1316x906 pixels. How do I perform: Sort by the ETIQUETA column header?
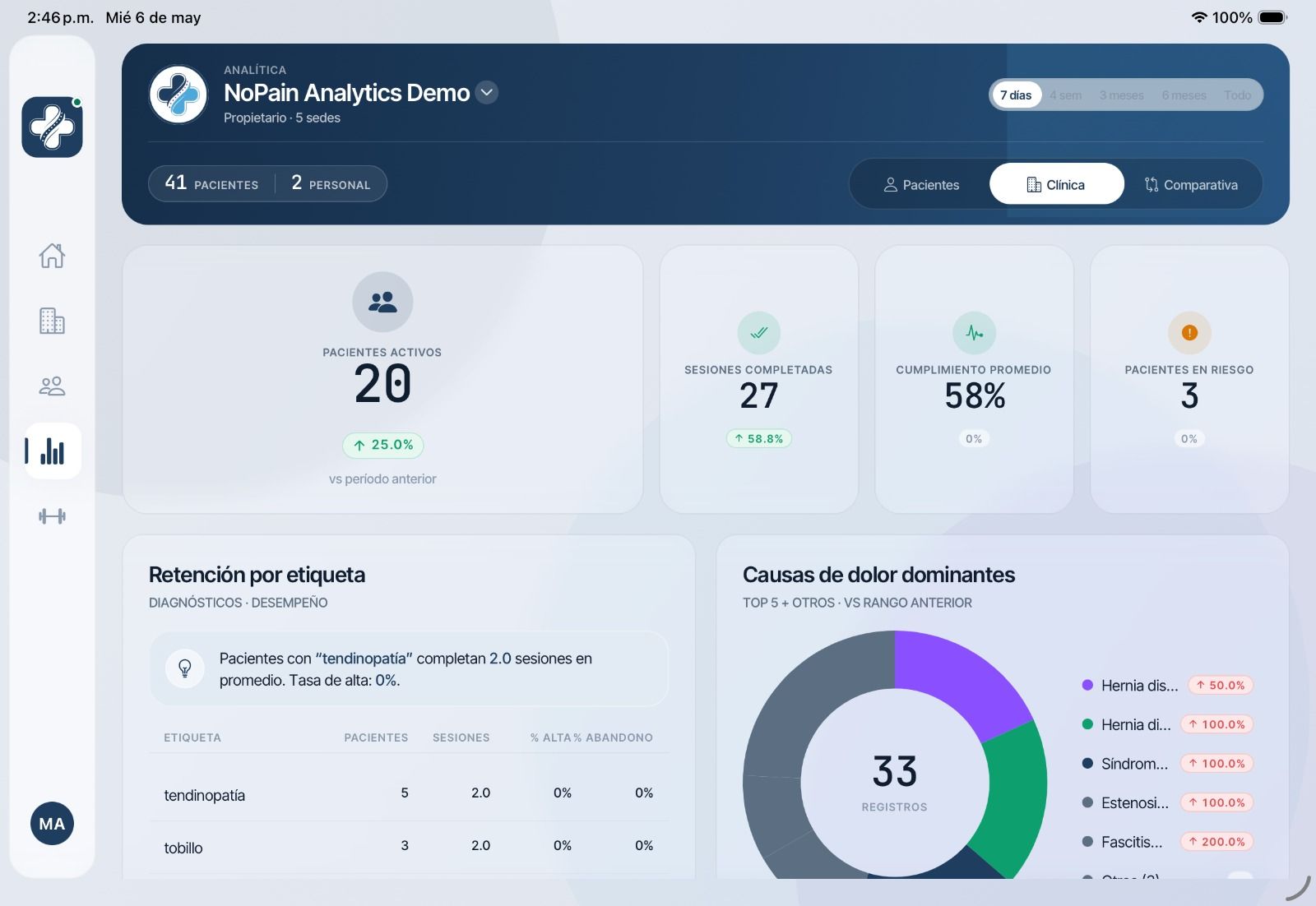click(x=192, y=737)
